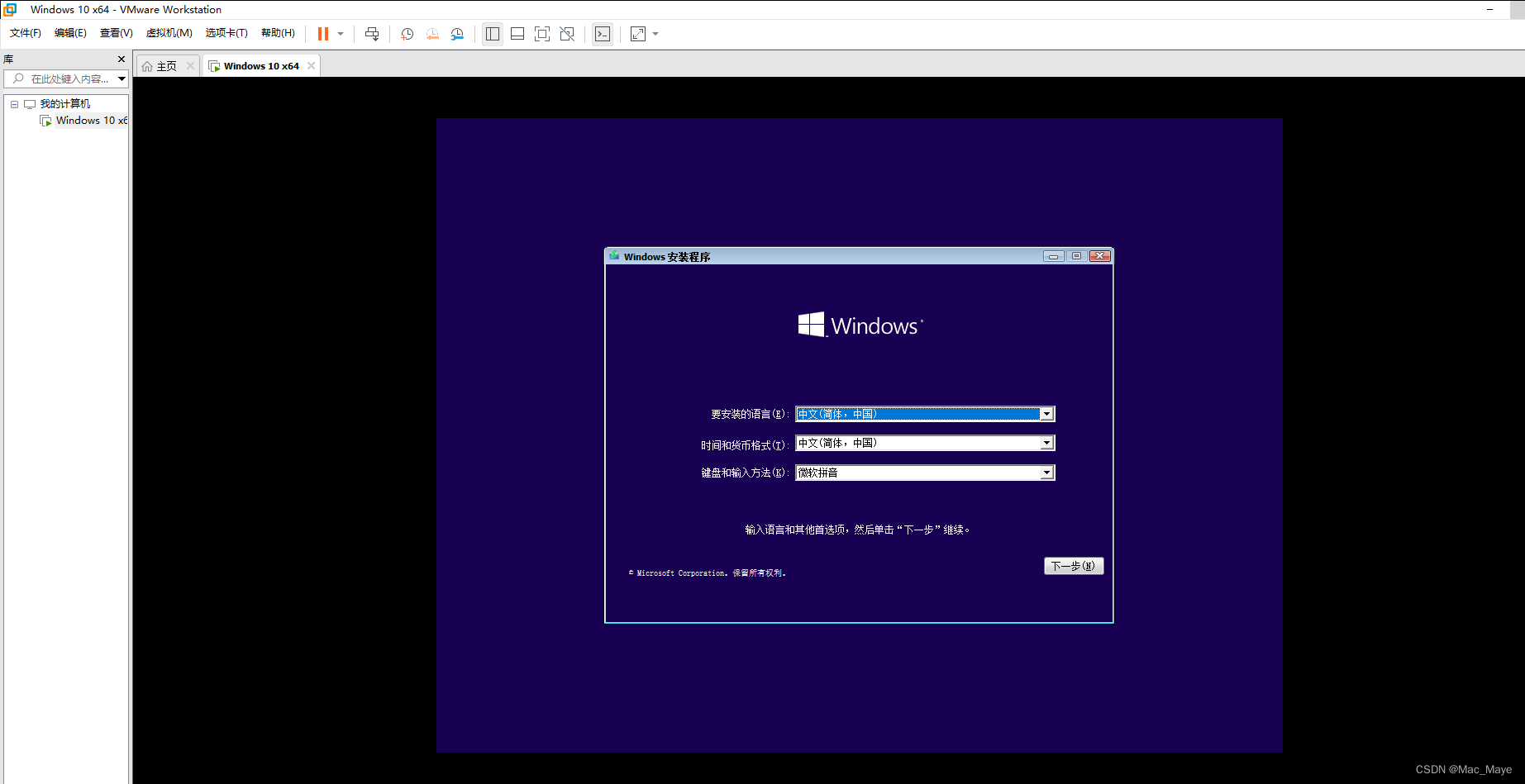Click the magnifier icon in the library search

pos(18,78)
